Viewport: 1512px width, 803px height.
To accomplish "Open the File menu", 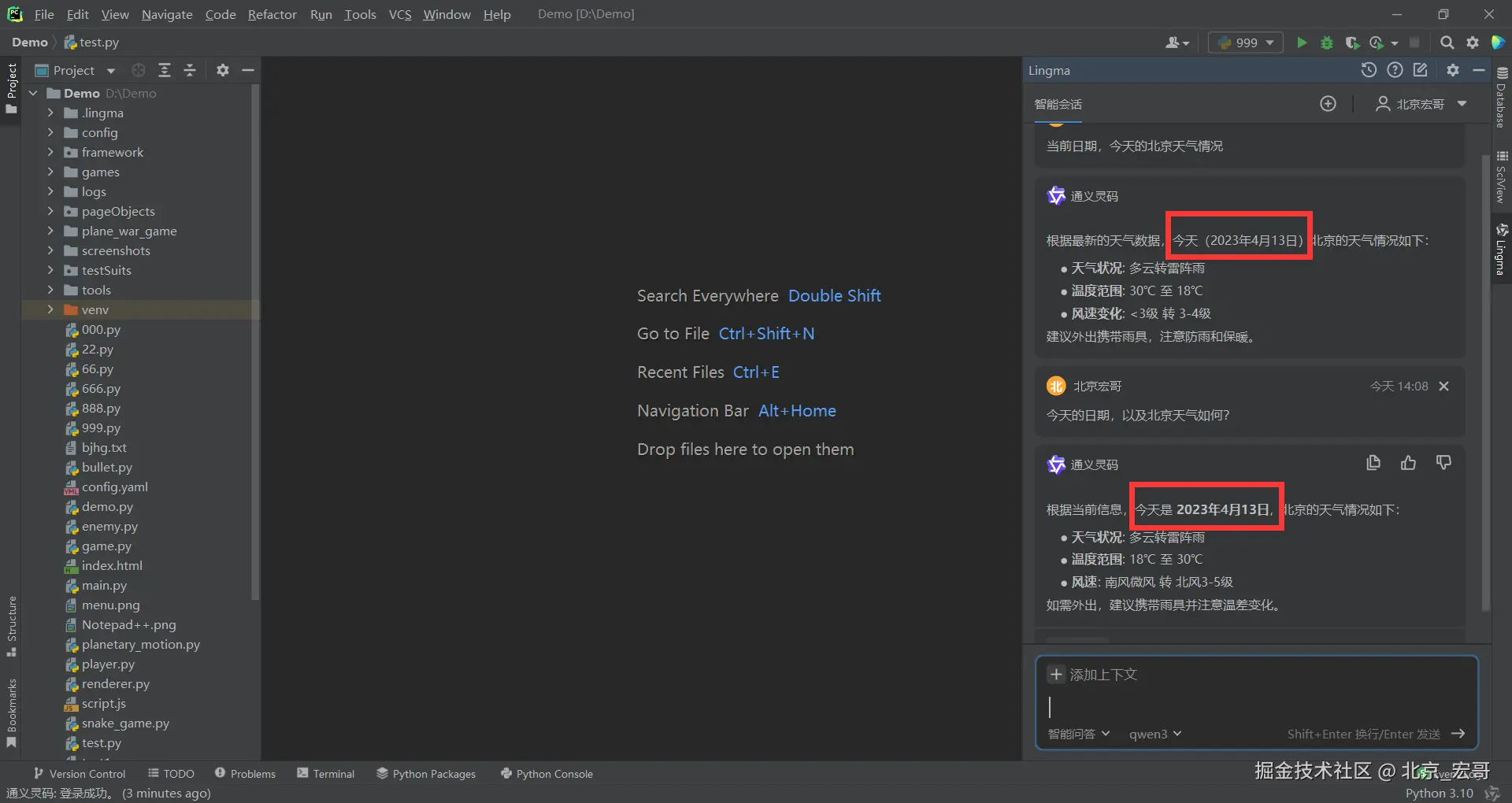I will point(44,14).
